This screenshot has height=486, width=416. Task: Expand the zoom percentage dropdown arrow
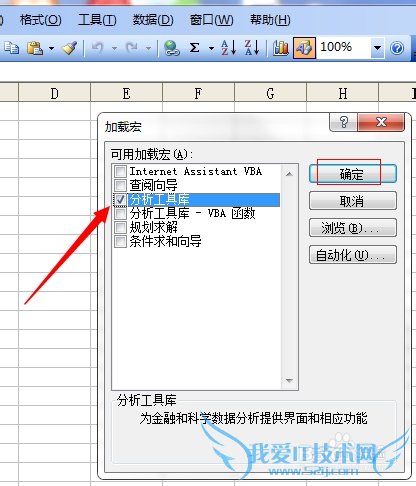377,48
